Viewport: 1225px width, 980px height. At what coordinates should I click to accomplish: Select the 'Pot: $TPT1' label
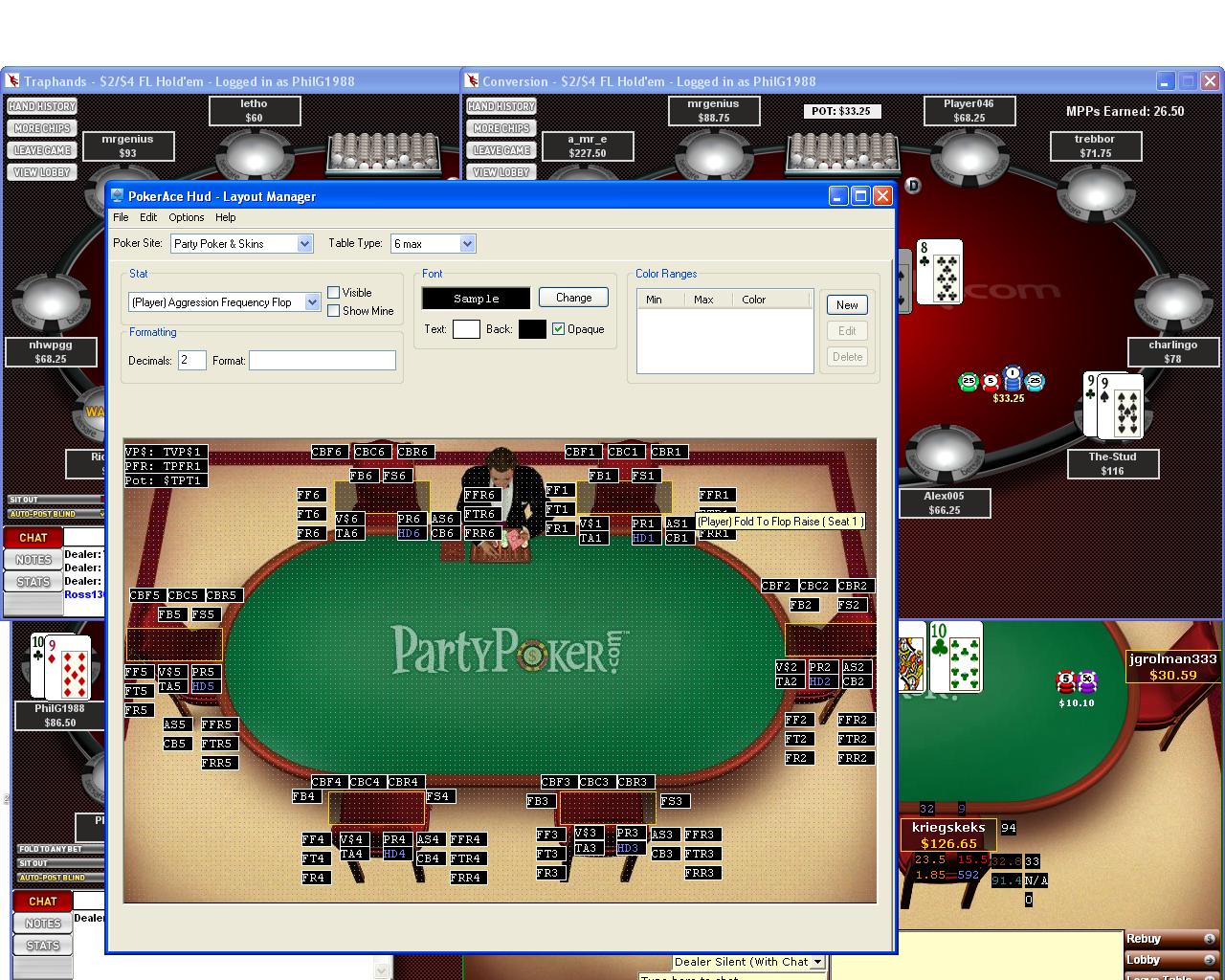(x=166, y=480)
